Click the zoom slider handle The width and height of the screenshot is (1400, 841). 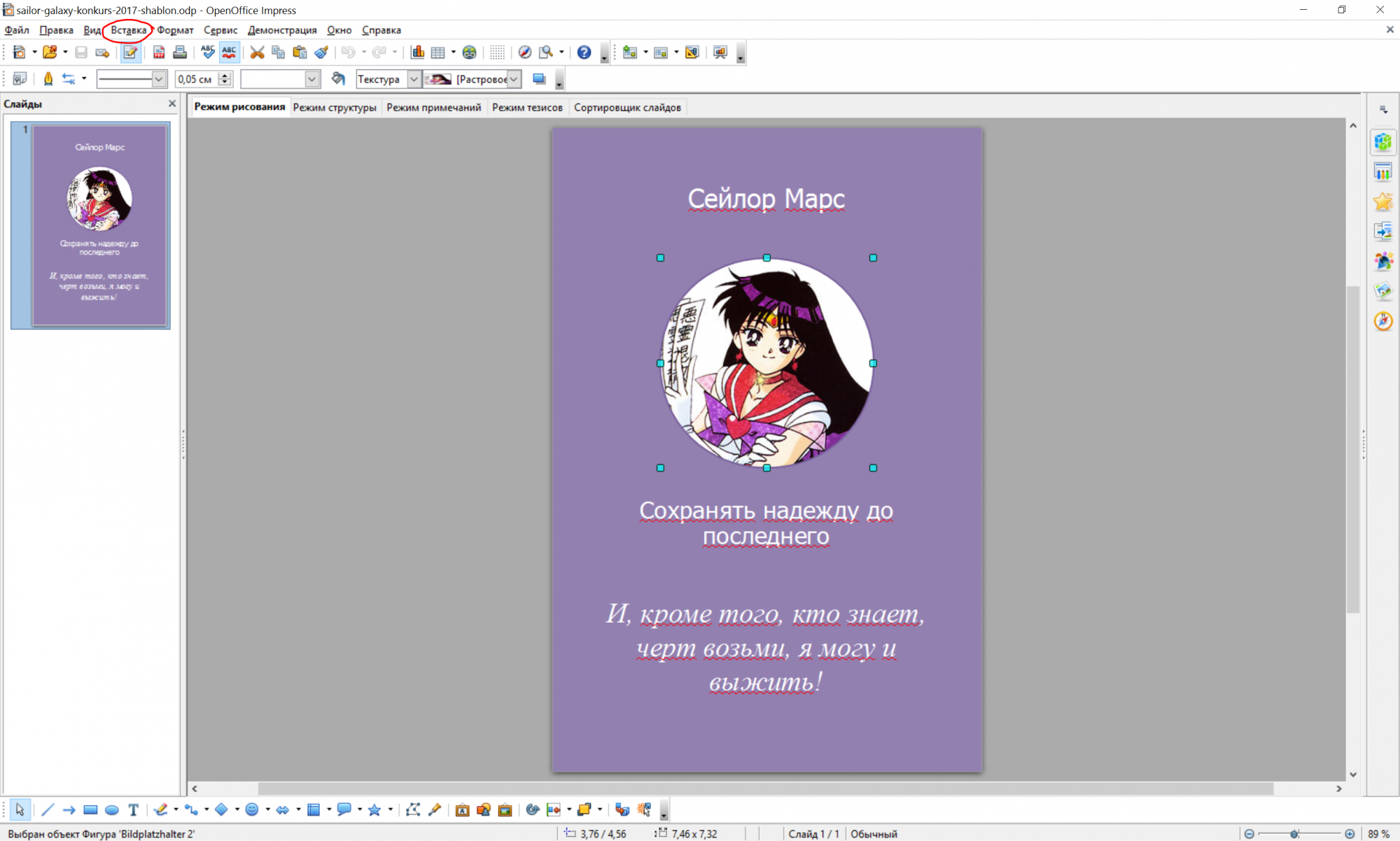[1294, 833]
